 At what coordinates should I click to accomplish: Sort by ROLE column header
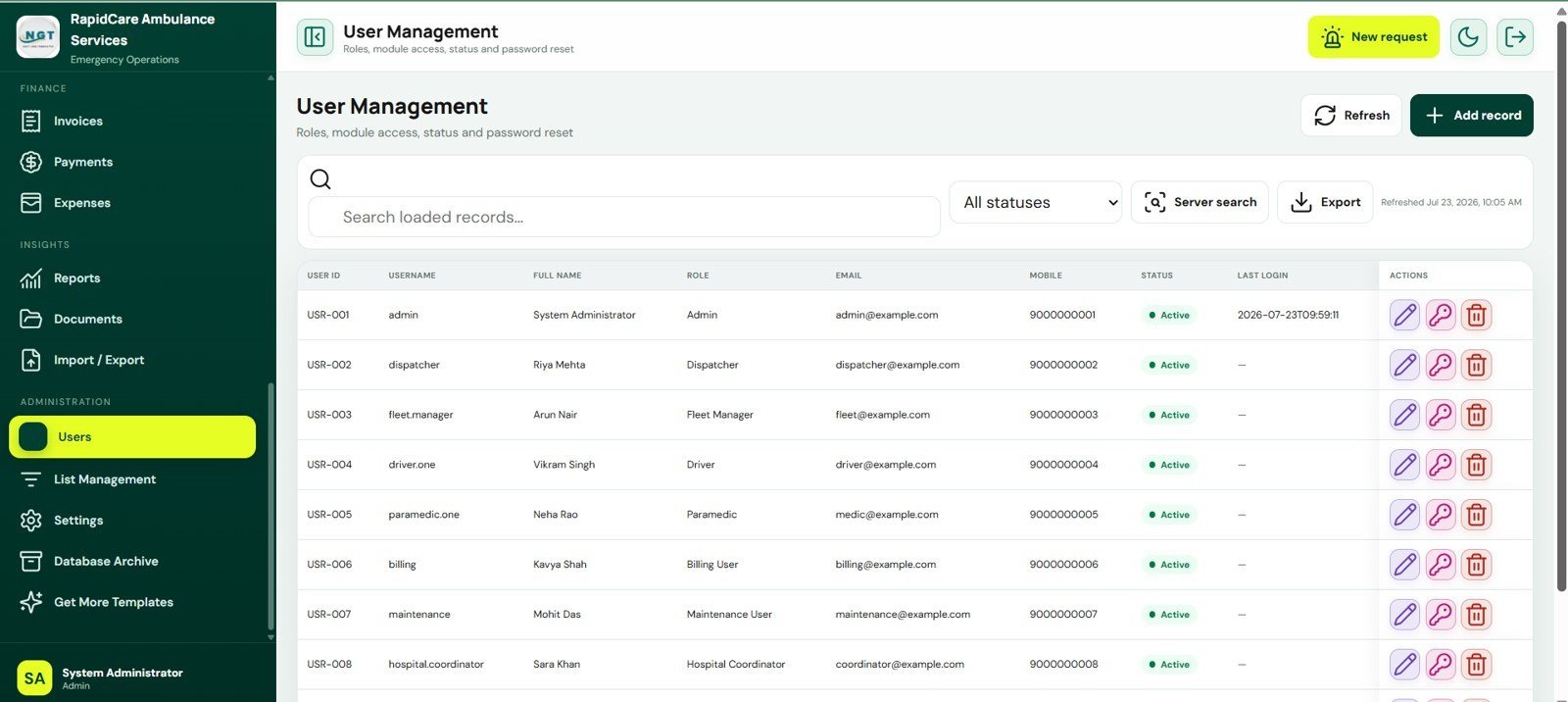[698, 276]
